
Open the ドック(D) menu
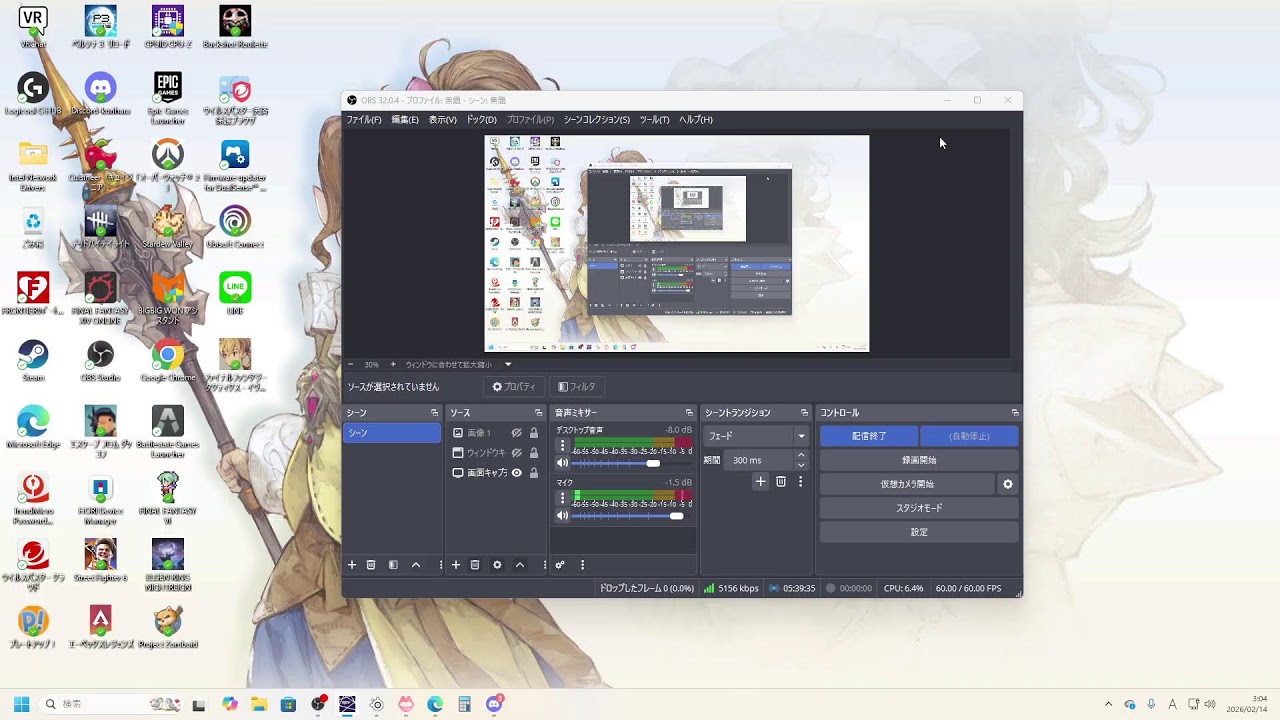click(481, 120)
